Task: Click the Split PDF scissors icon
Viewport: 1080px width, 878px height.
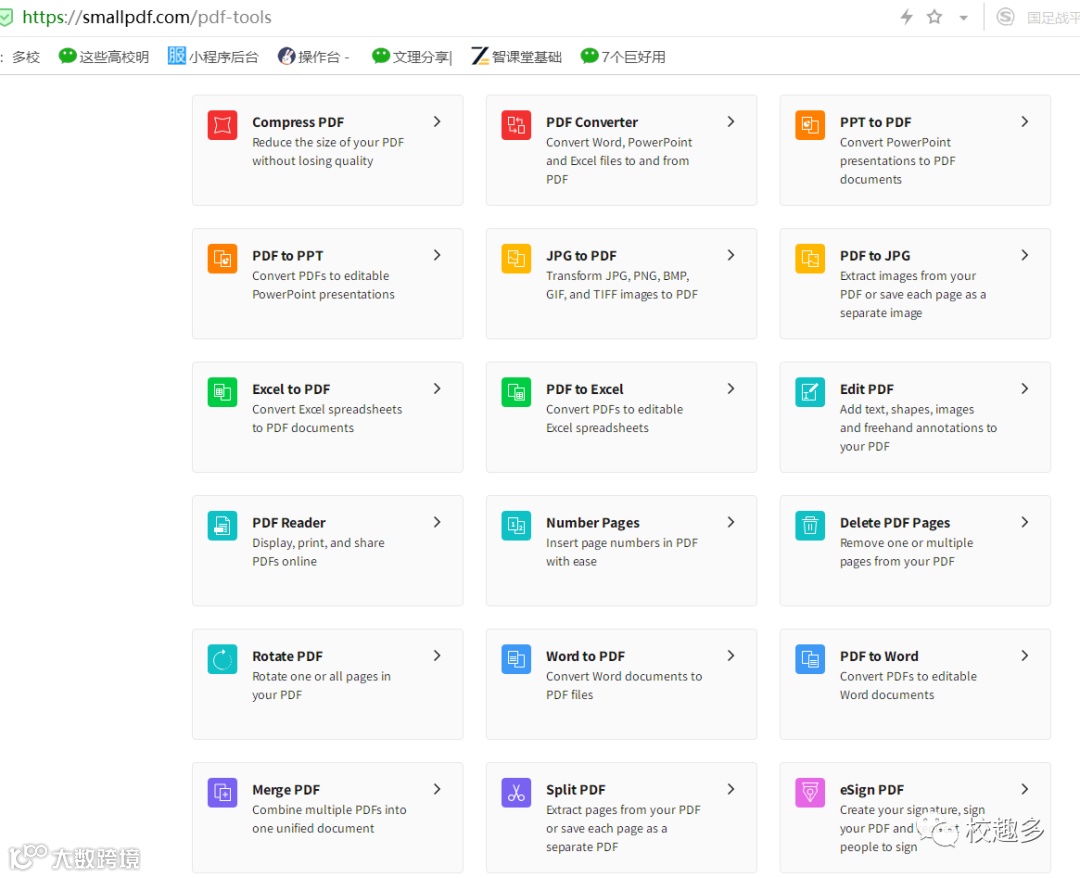Action: [x=516, y=793]
